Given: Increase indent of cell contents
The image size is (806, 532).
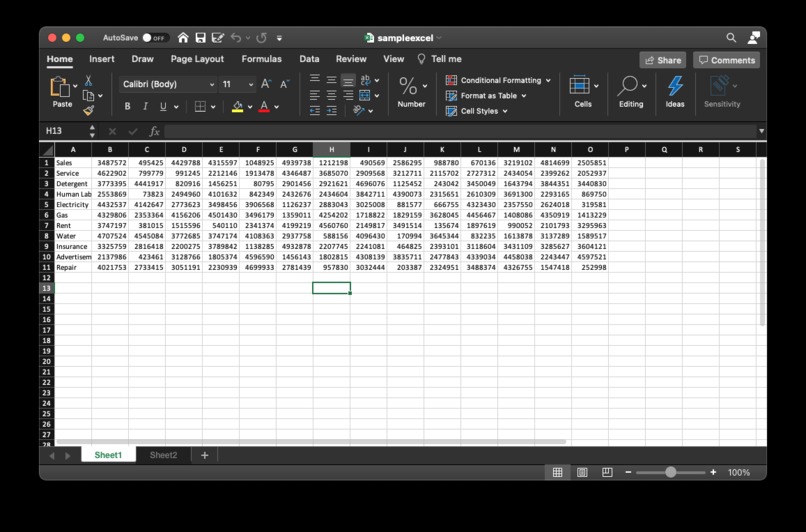Looking at the screenshot, I should click(332, 111).
